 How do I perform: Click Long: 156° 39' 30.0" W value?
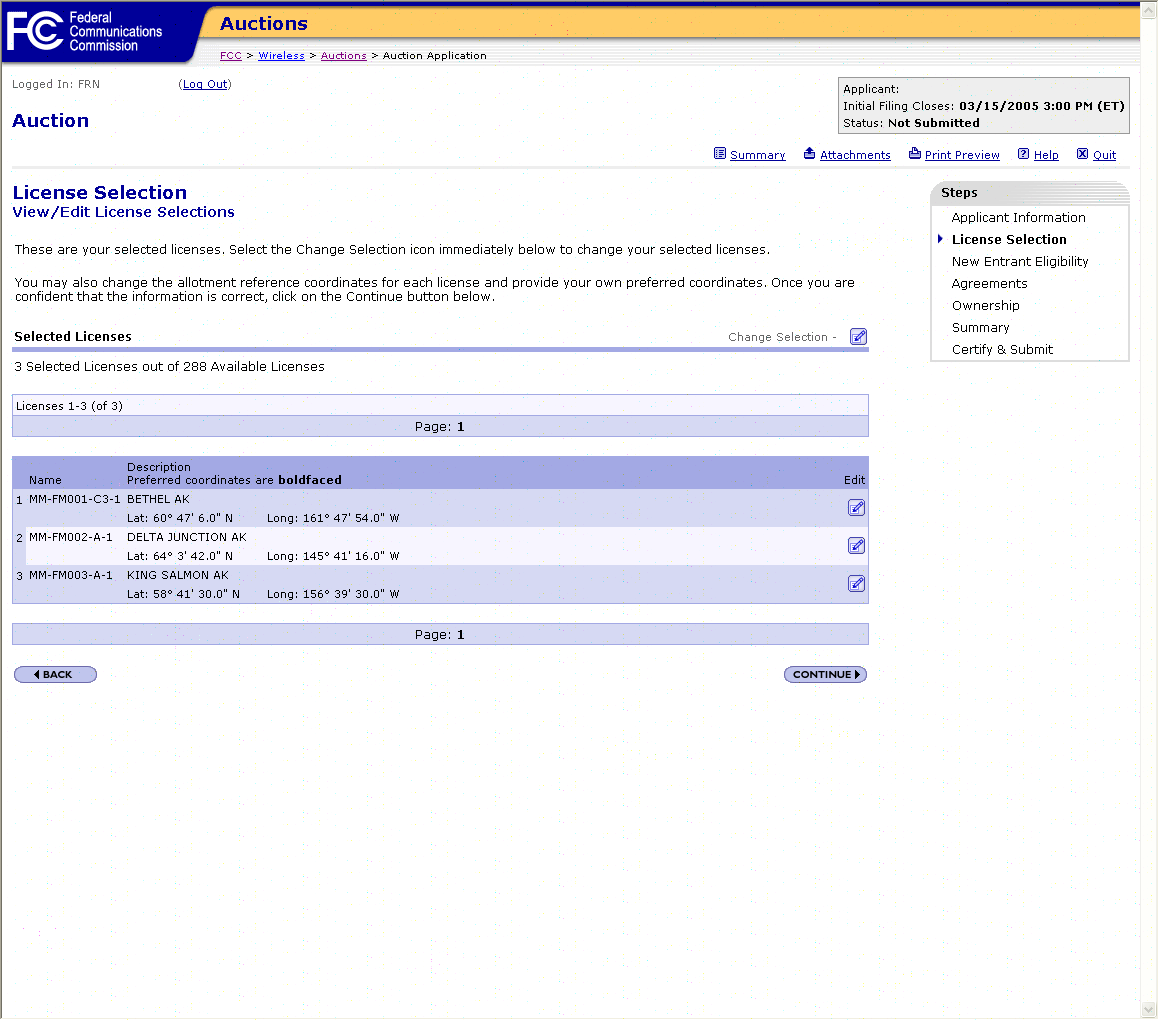[x=333, y=595]
